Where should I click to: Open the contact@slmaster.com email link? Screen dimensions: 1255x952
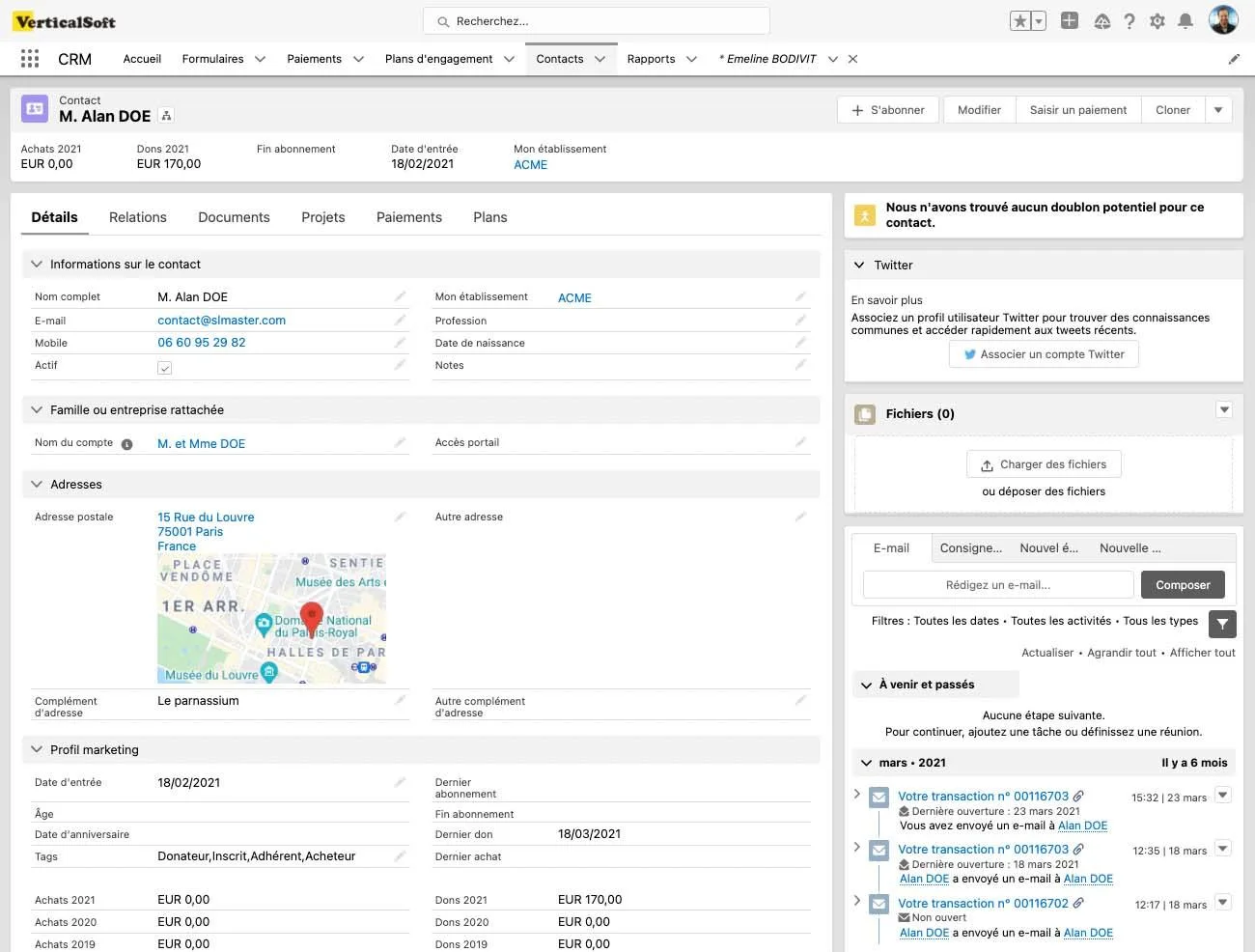pos(221,321)
